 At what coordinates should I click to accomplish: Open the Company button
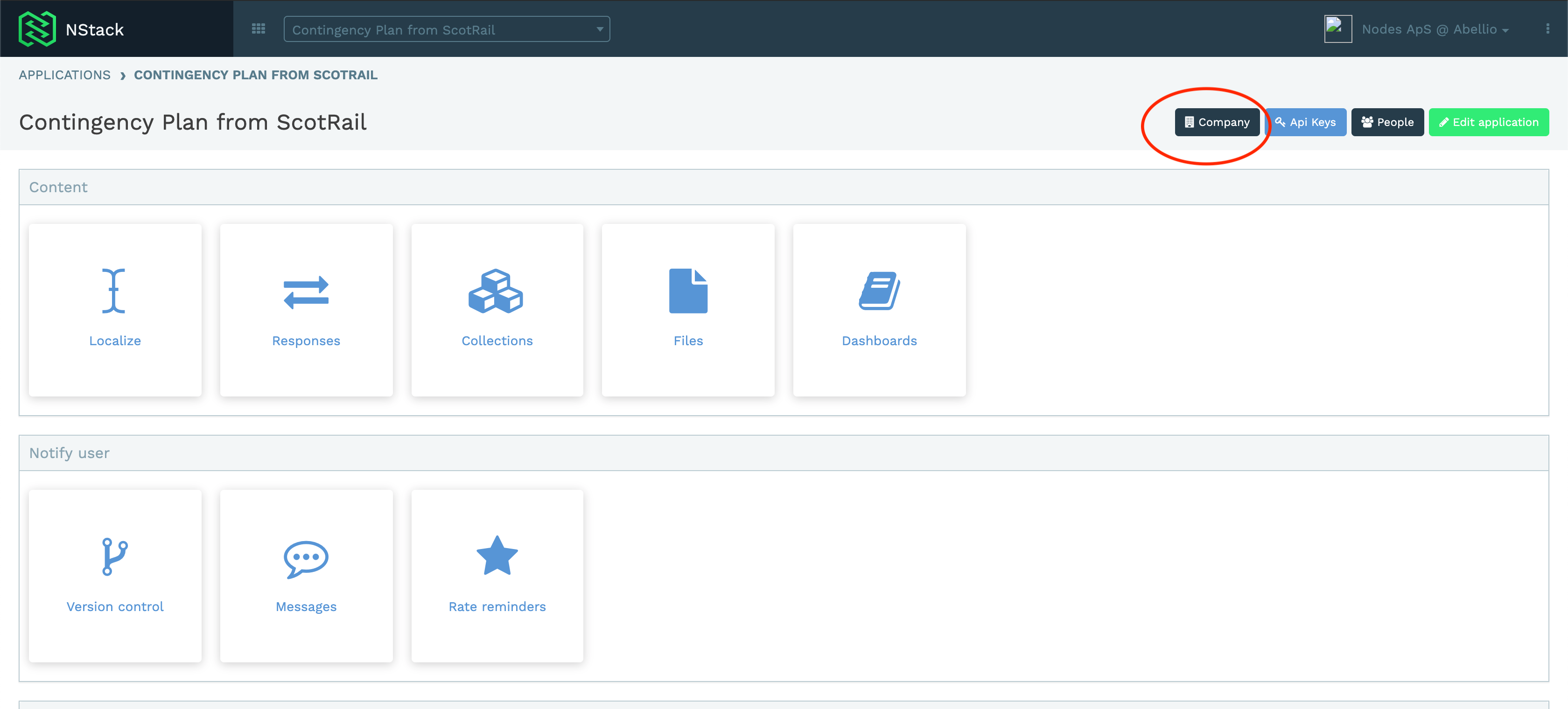1217,122
